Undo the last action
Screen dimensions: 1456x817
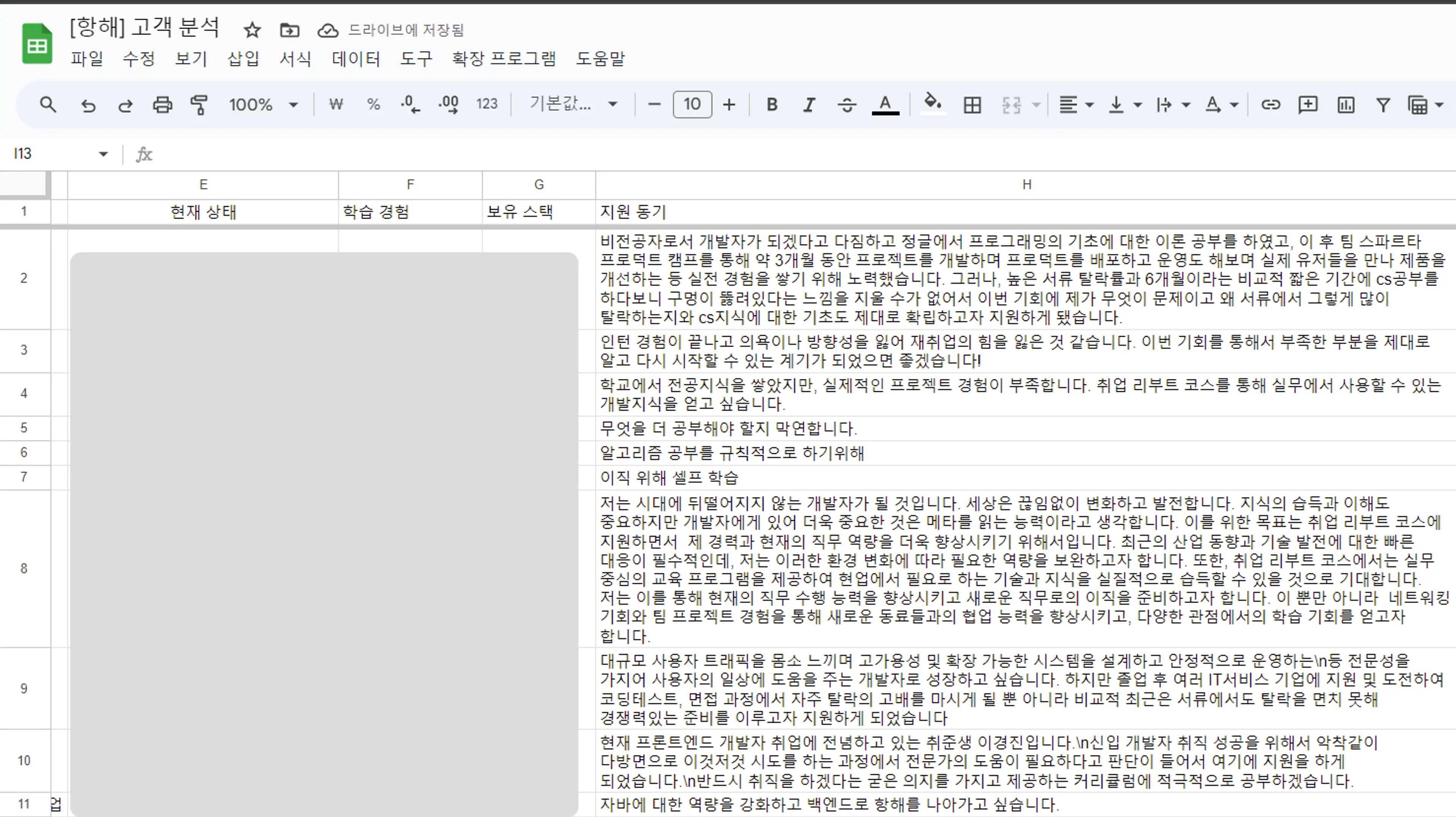click(x=88, y=105)
